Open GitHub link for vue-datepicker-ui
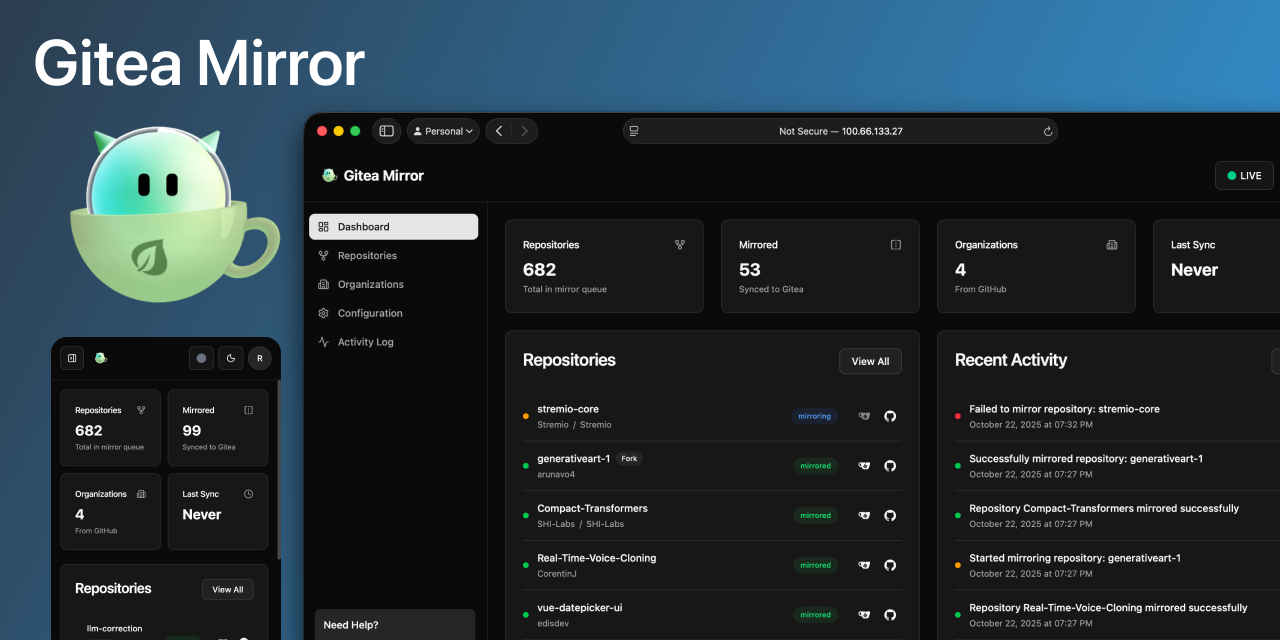 (x=890, y=615)
